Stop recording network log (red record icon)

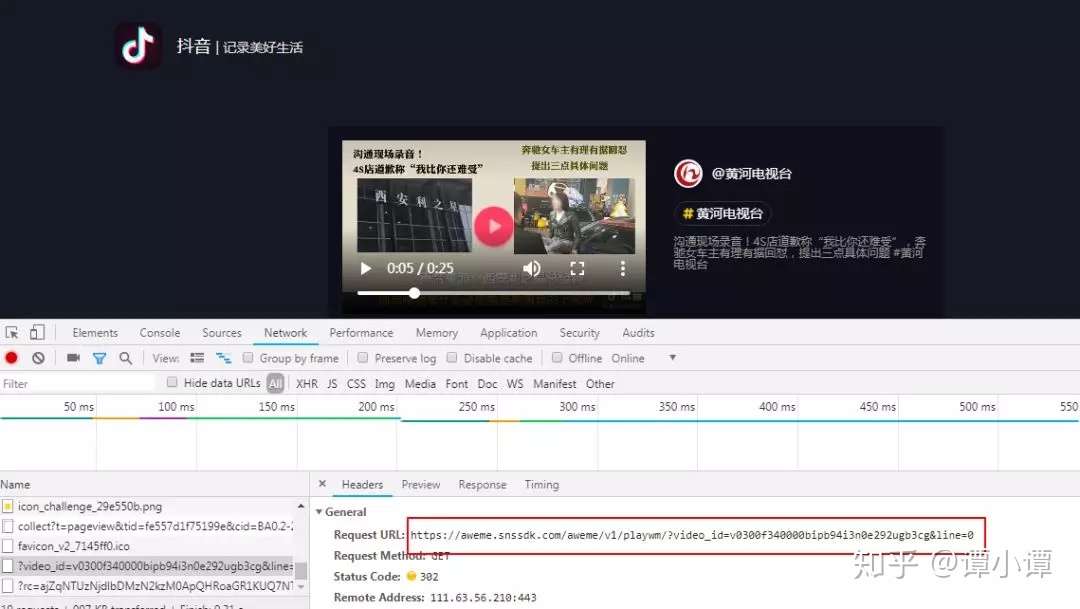pyautogui.click(x=11, y=357)
